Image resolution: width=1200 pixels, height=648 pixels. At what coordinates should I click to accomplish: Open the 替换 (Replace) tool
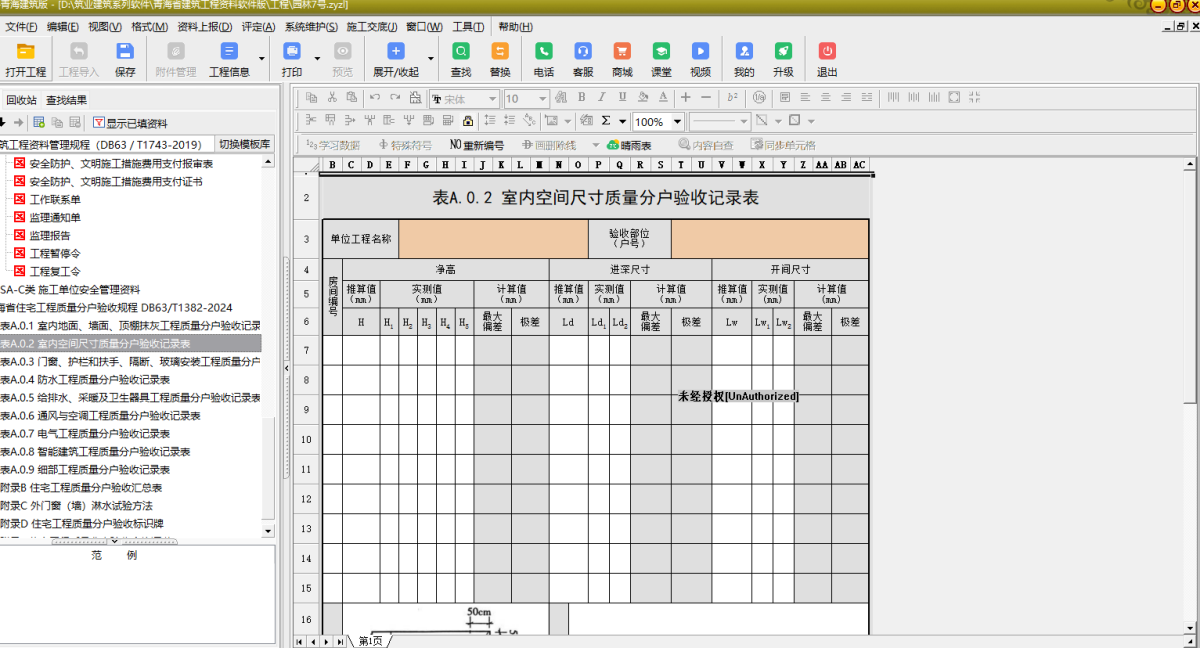coord(500,60)
